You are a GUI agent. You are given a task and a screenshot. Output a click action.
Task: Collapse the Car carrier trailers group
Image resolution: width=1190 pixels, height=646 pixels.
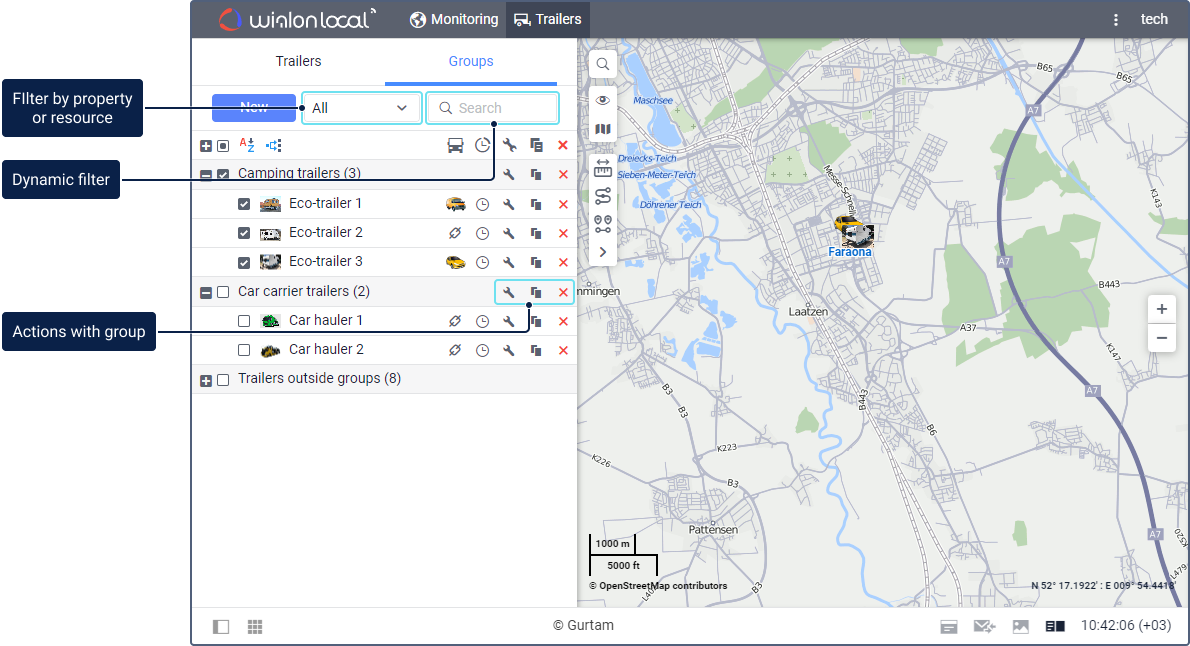pyautogui.click(x=206, y=293)
